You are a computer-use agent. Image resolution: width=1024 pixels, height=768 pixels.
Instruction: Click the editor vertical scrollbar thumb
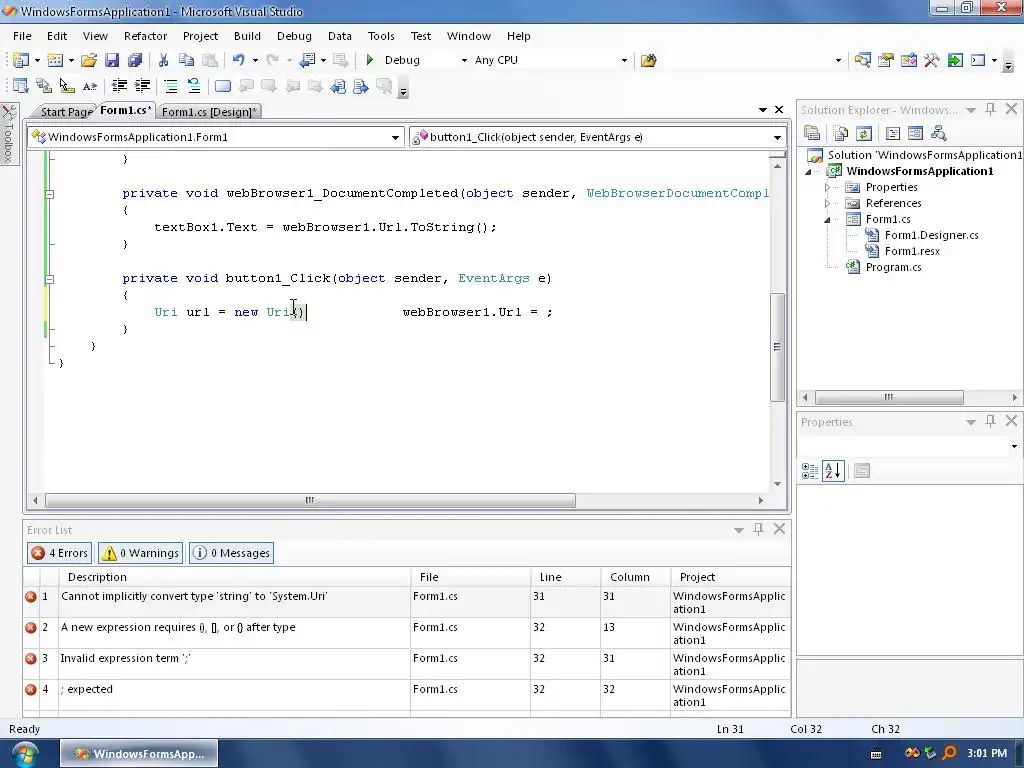pos(777,347)
